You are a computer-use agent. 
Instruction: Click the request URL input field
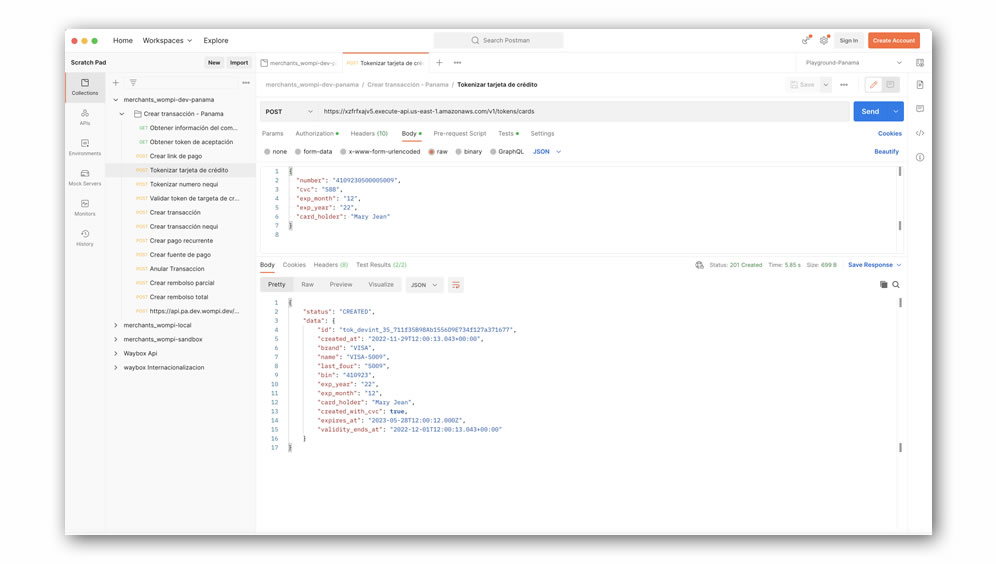point(580,112)
